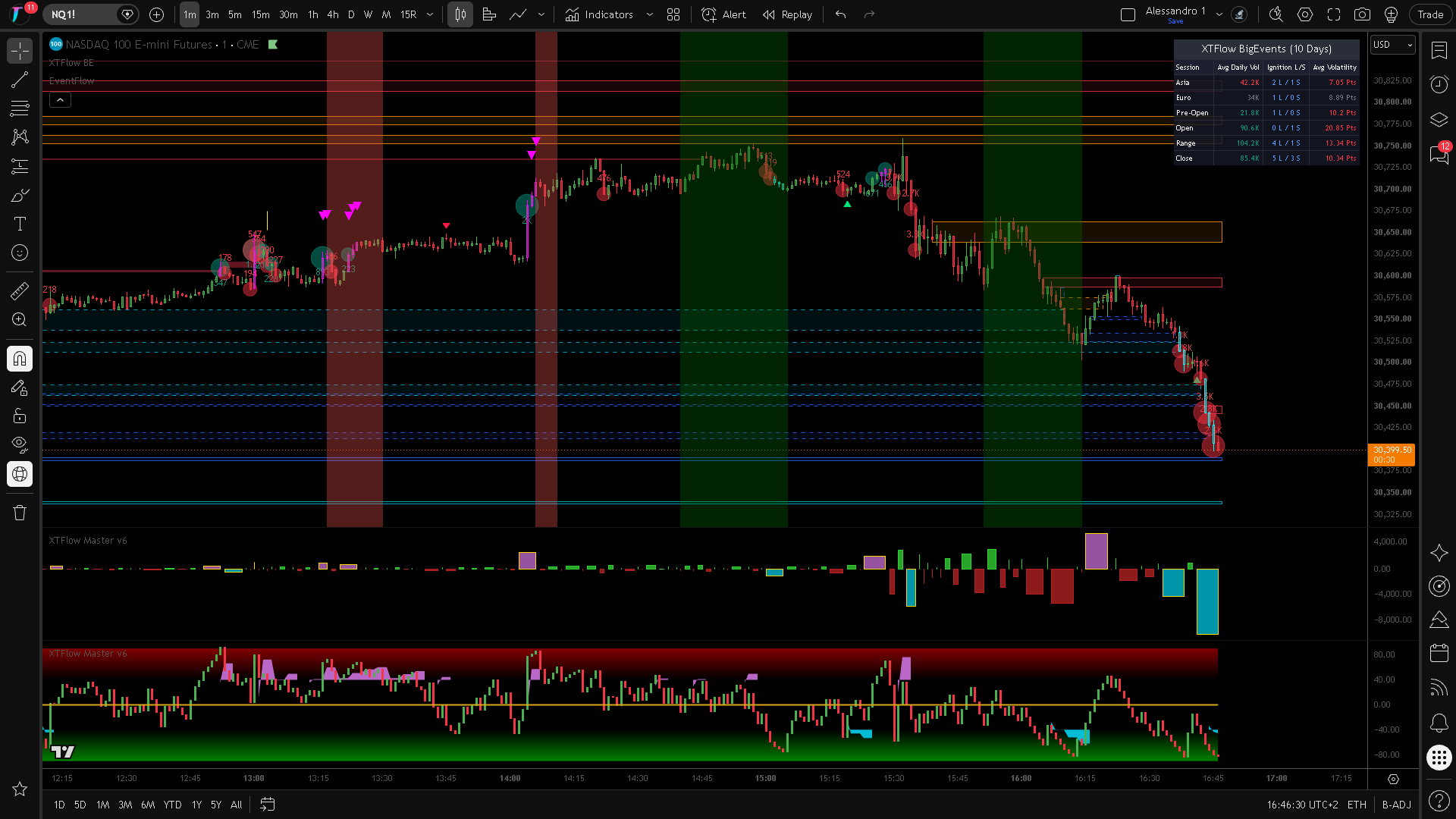
Task: Open chart settings gear icon
Action: coord(1304,14)
